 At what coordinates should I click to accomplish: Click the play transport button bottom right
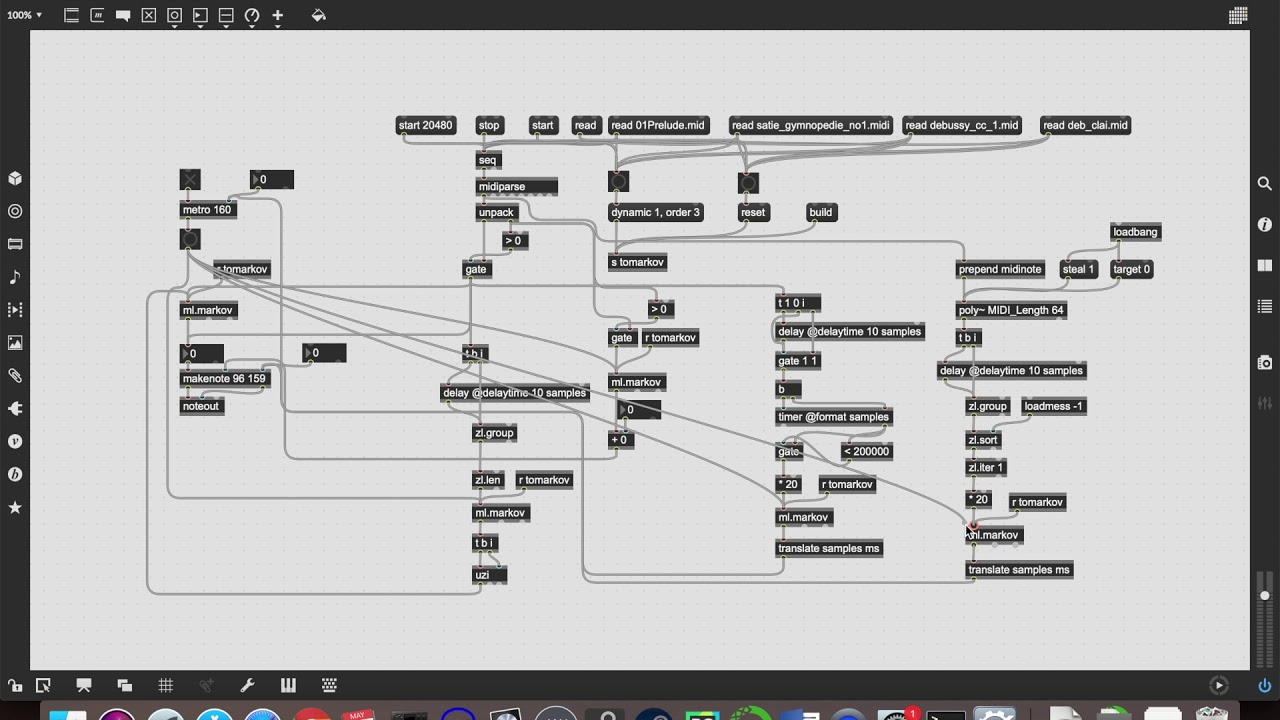(1218, 685)
